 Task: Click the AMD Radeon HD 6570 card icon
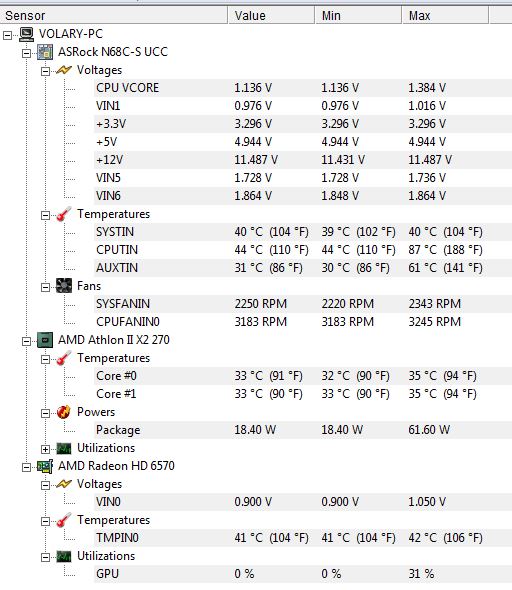point(45,467)
